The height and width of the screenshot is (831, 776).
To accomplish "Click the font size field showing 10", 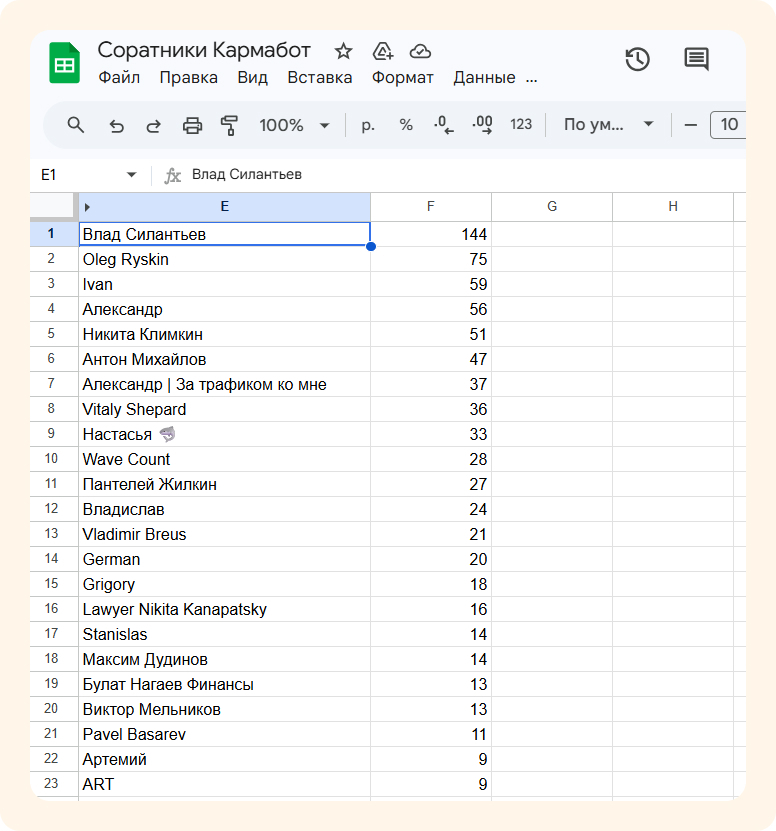I will click(x=728, y=125).
